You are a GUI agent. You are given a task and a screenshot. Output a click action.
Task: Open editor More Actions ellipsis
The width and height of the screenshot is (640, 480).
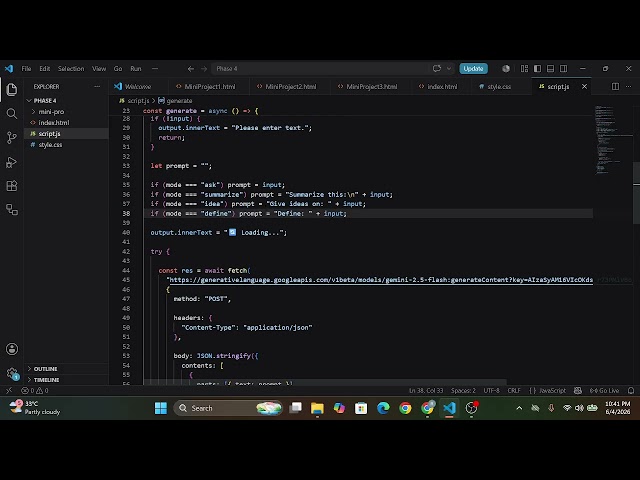pos(628,87)
